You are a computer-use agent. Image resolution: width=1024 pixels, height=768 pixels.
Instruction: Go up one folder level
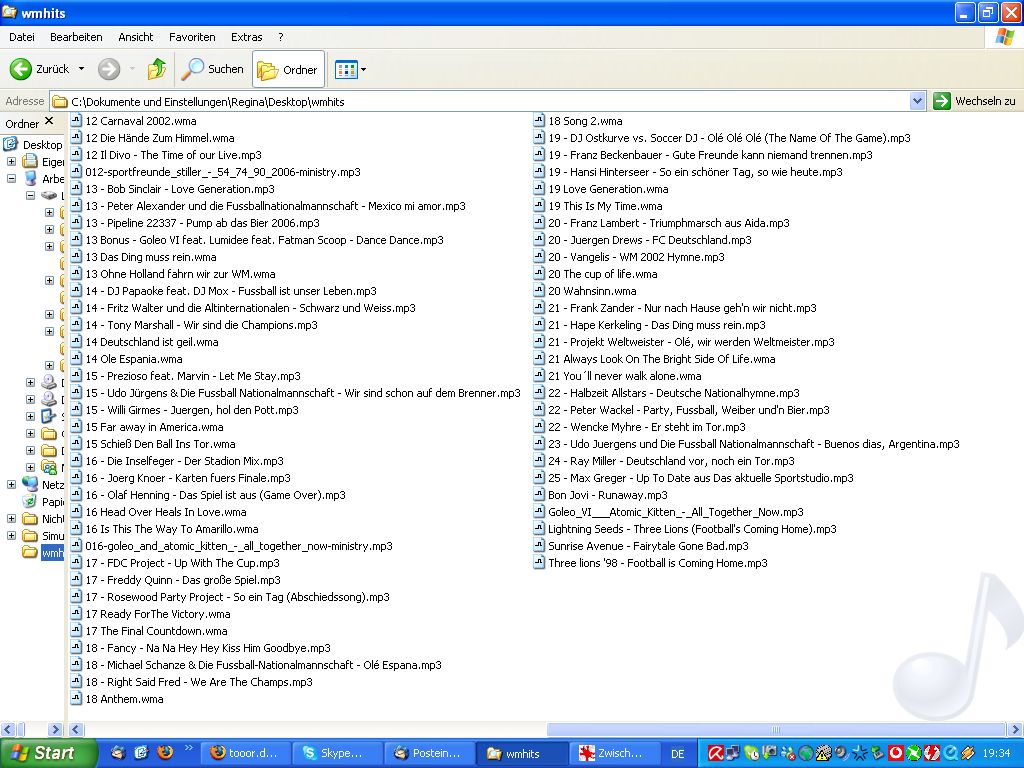pos(157,69)
